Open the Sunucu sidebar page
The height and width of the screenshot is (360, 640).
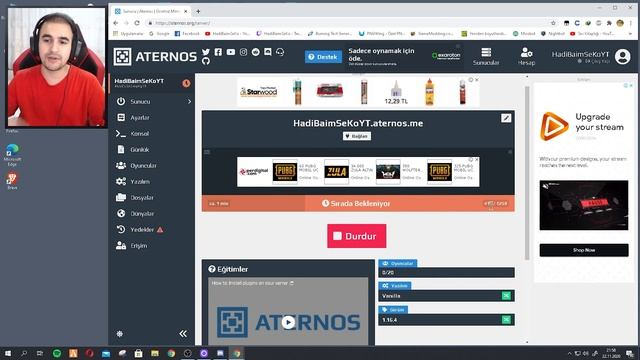[x=140, y=102]
